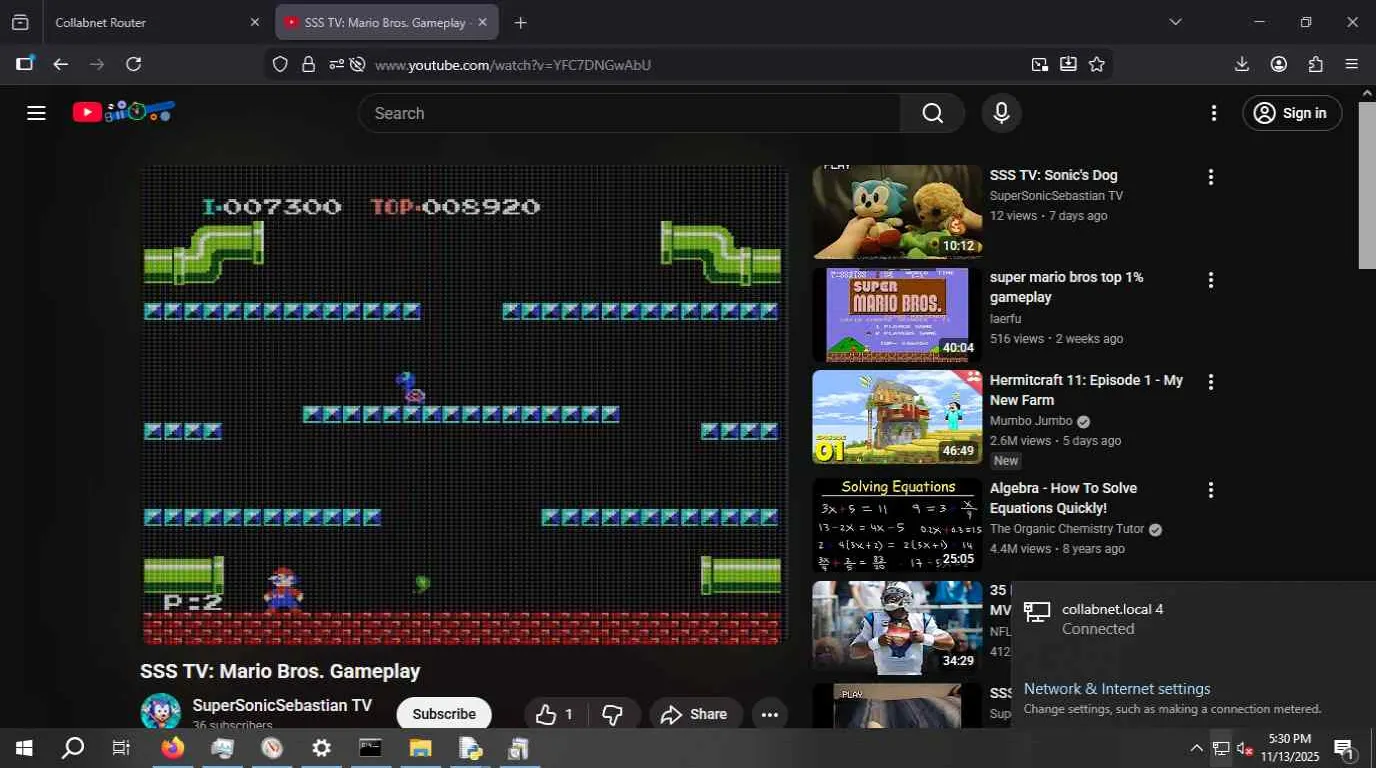Open options menu for super mario bros top 1%

click(x=1211, y=280)
